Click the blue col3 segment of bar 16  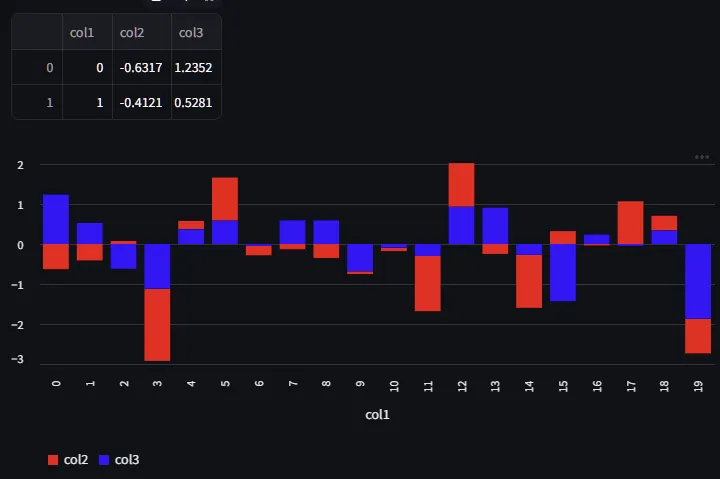coord(596,239)
